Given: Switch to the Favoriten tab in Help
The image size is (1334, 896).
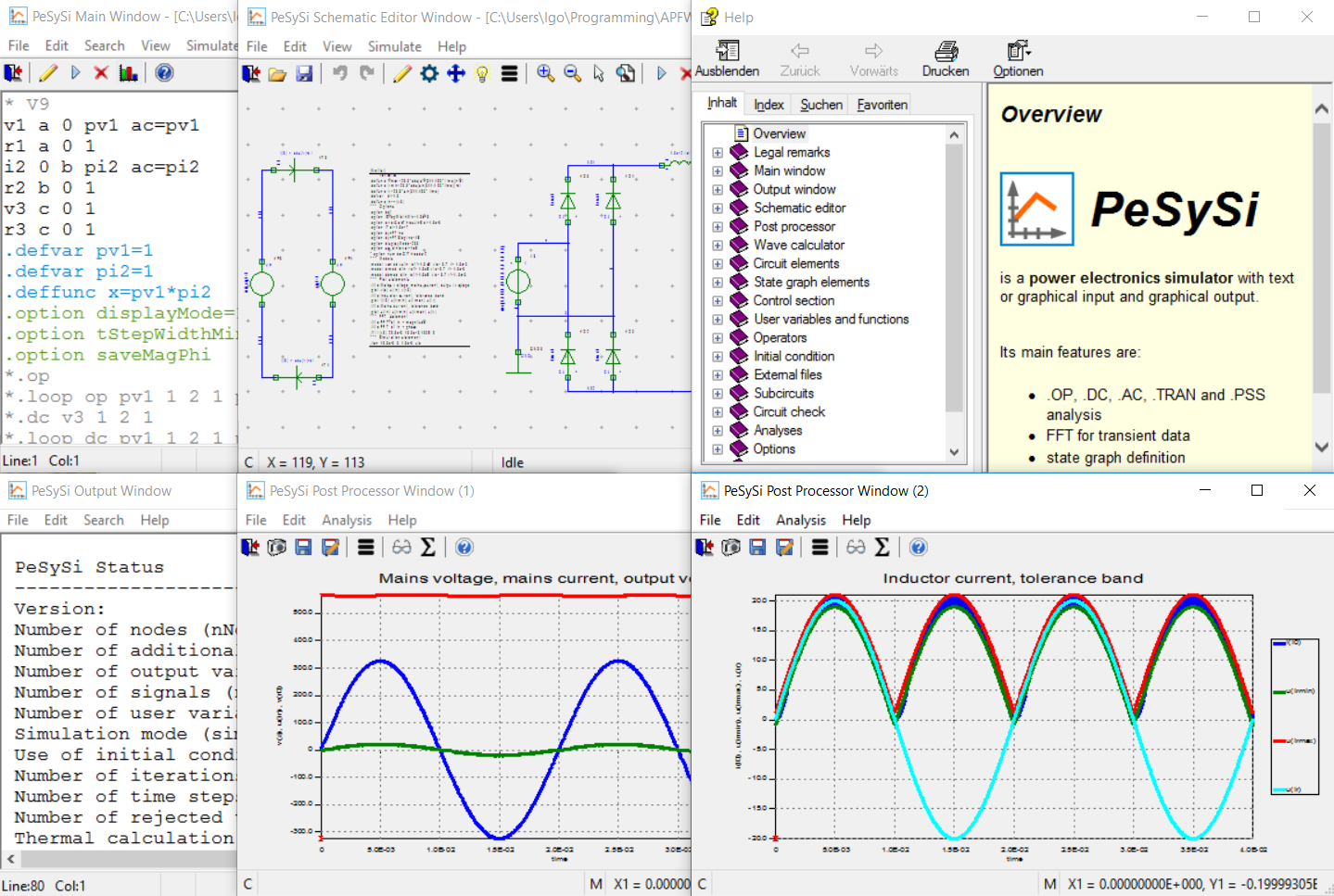Looking at the screenshot, I should click(882, 105).
